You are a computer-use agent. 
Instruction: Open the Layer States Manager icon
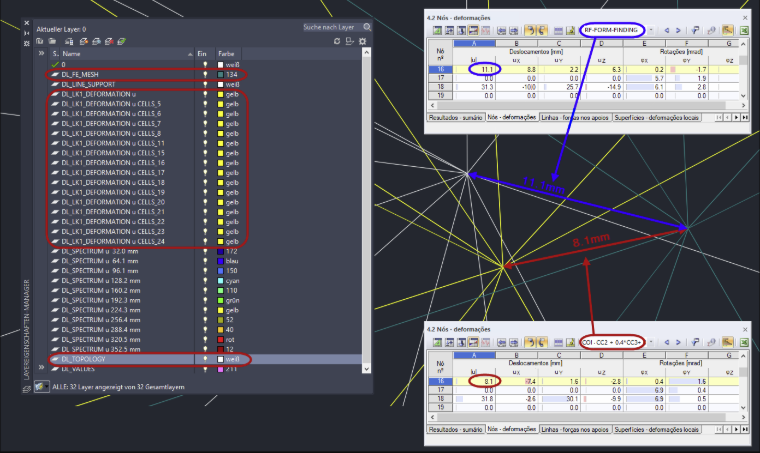(69, 42)
